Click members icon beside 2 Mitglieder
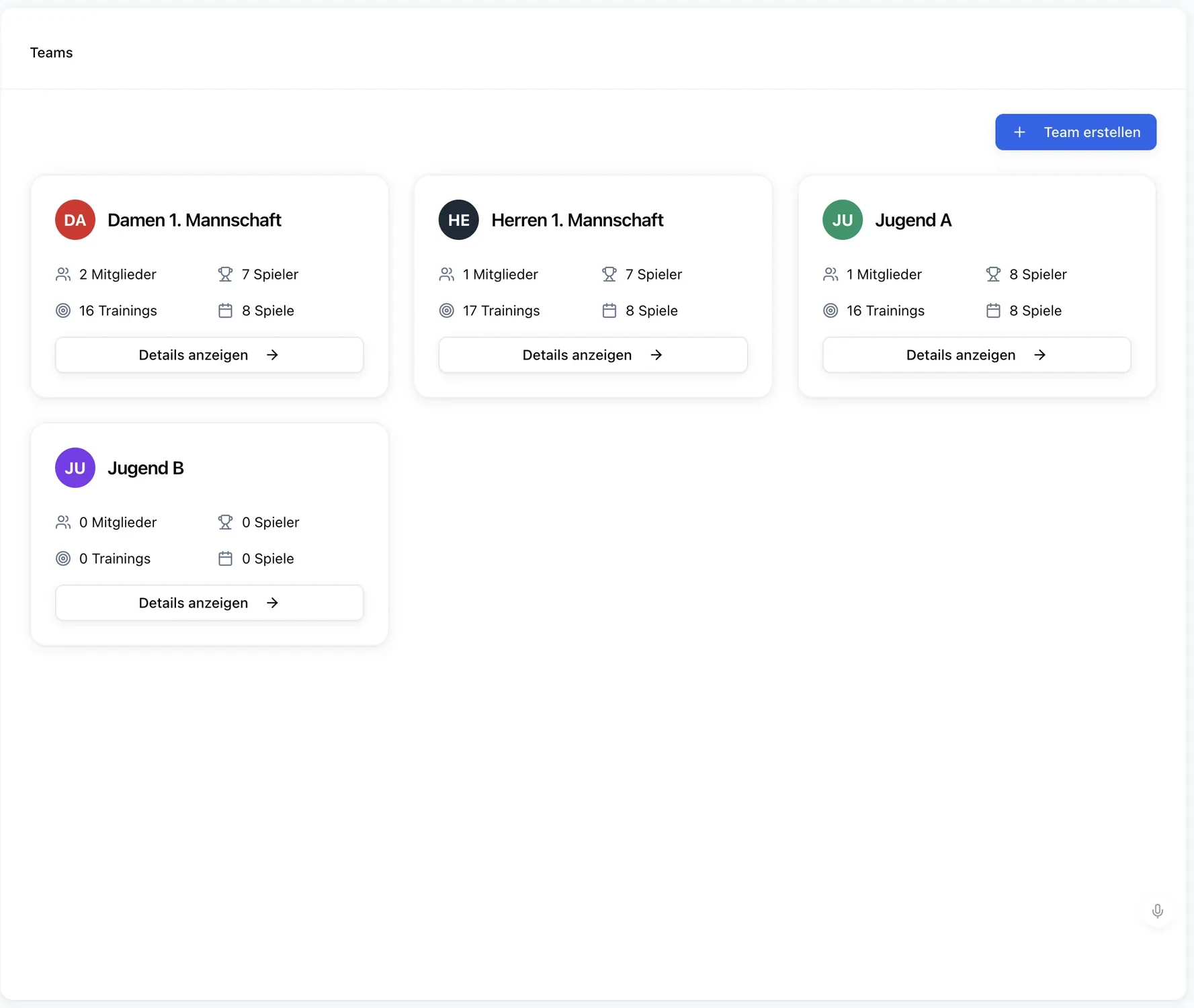The width and height of the screenshot is (1194, 1008). coord(63,274)
